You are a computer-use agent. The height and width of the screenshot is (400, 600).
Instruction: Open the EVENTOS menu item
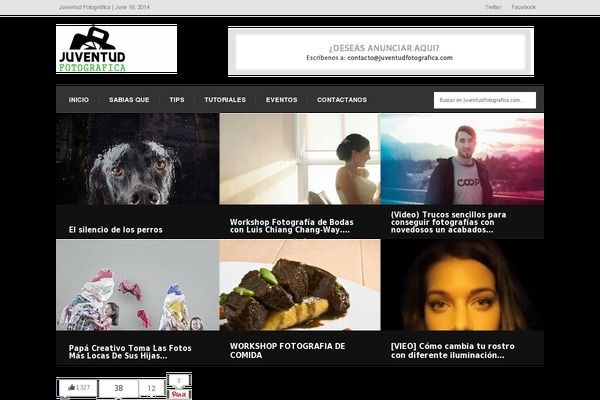282,100
